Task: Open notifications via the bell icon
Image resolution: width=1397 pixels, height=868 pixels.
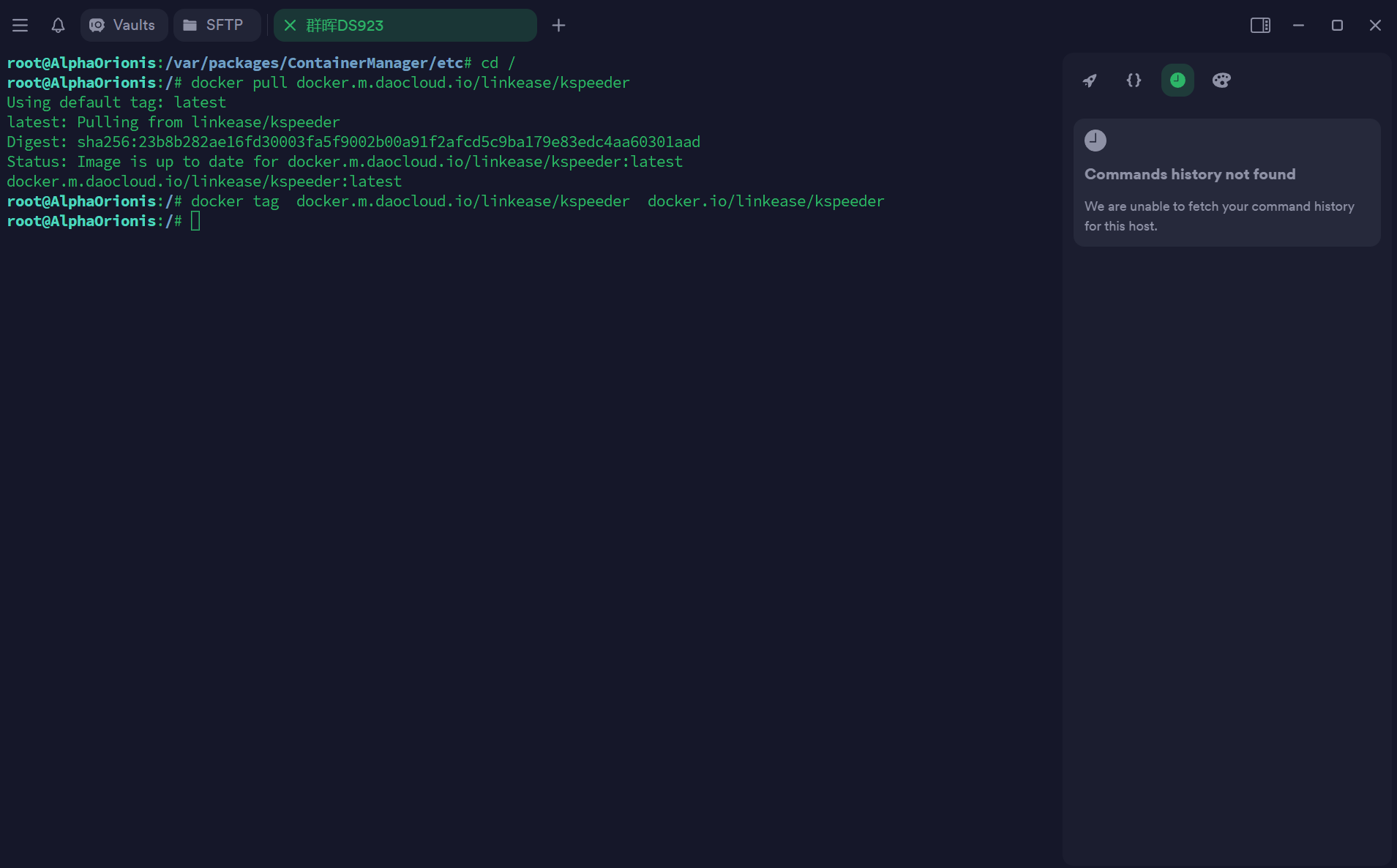Action: click(58, 25)
